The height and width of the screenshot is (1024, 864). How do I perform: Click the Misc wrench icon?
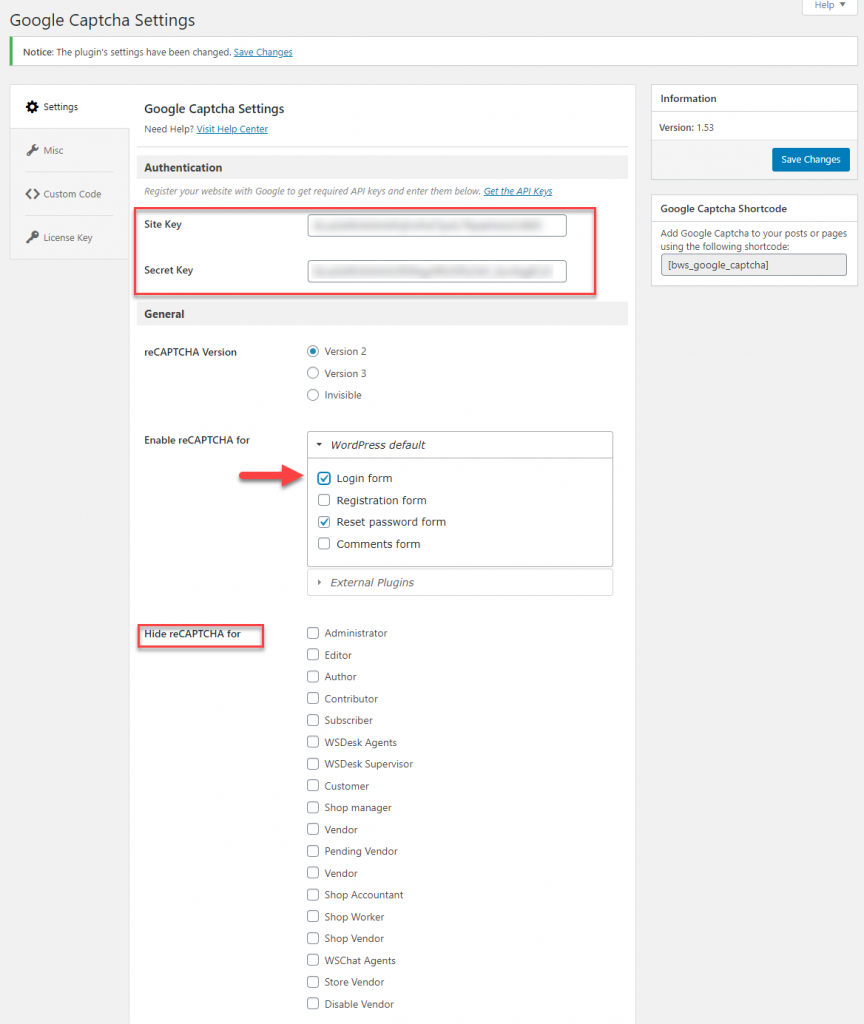(32, 150)
